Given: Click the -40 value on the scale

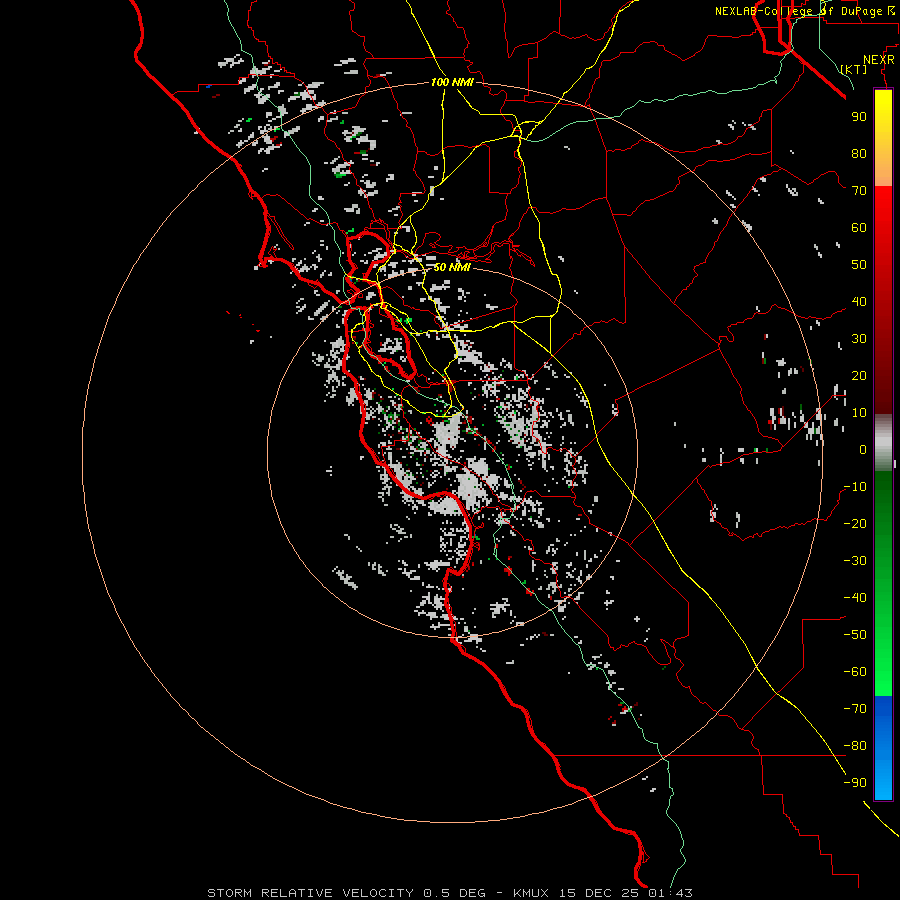Looking at the screenshot, I should [x=855, y=598].
